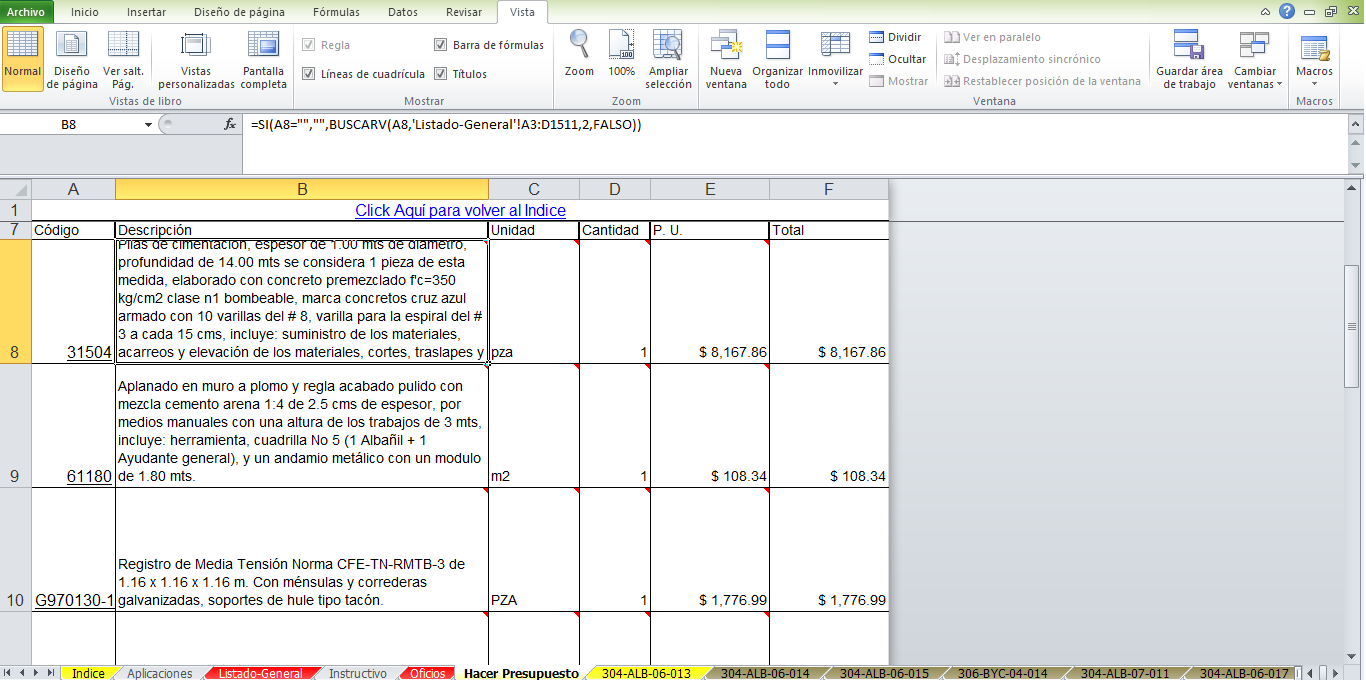
Task: Switch to Diseño de página view
Action: click(71, 60)
